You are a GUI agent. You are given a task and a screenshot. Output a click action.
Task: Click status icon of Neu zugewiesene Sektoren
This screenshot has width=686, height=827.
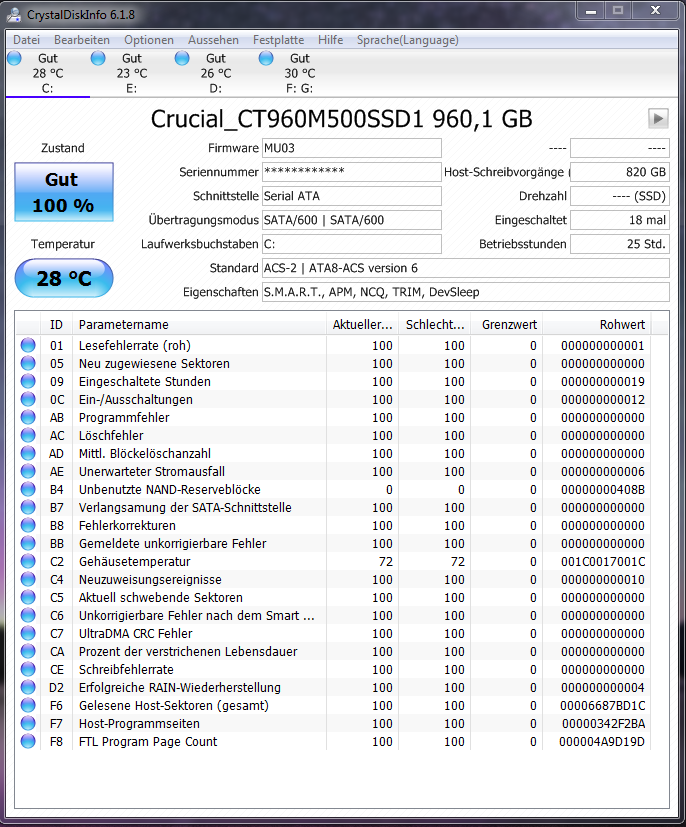click(28, 363)
